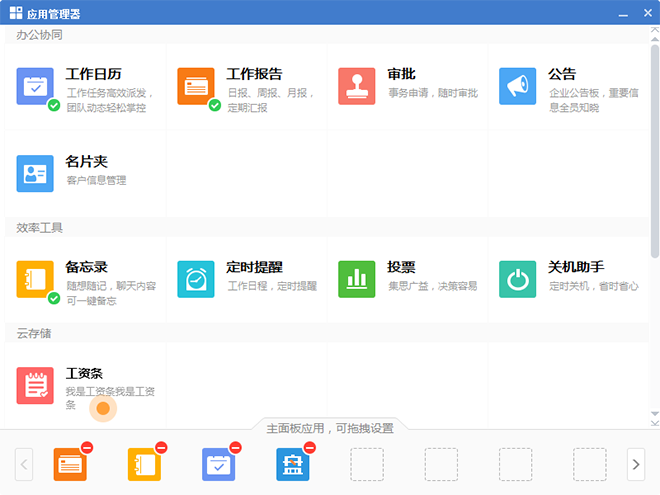Click the 审批 title text

[402, 74]
